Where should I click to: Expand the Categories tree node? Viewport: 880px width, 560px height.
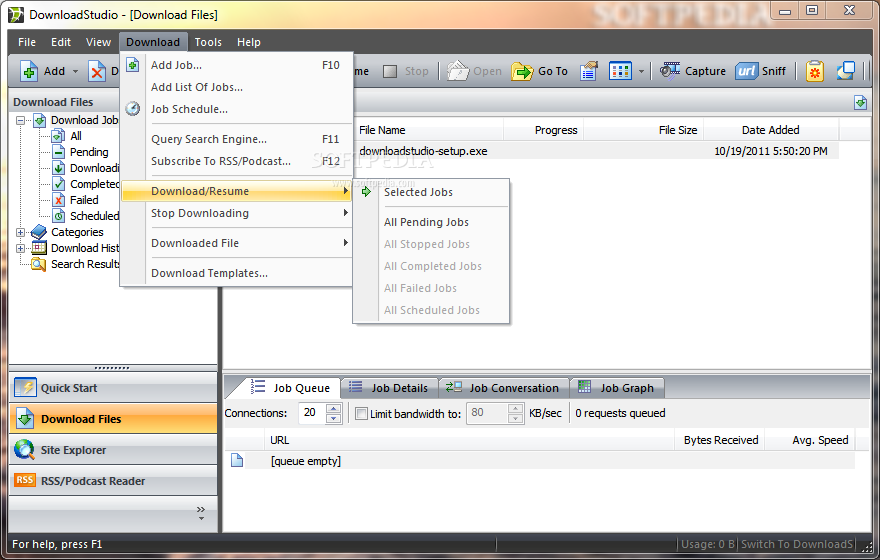click(21, 232)
